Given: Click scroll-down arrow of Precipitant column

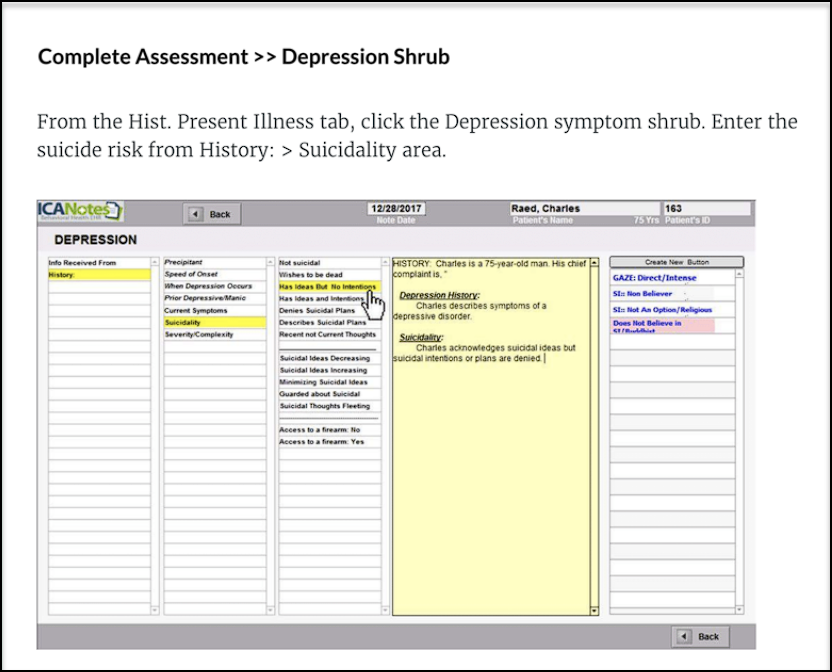Looking at the screenshot, I should [x=270, y=610].
